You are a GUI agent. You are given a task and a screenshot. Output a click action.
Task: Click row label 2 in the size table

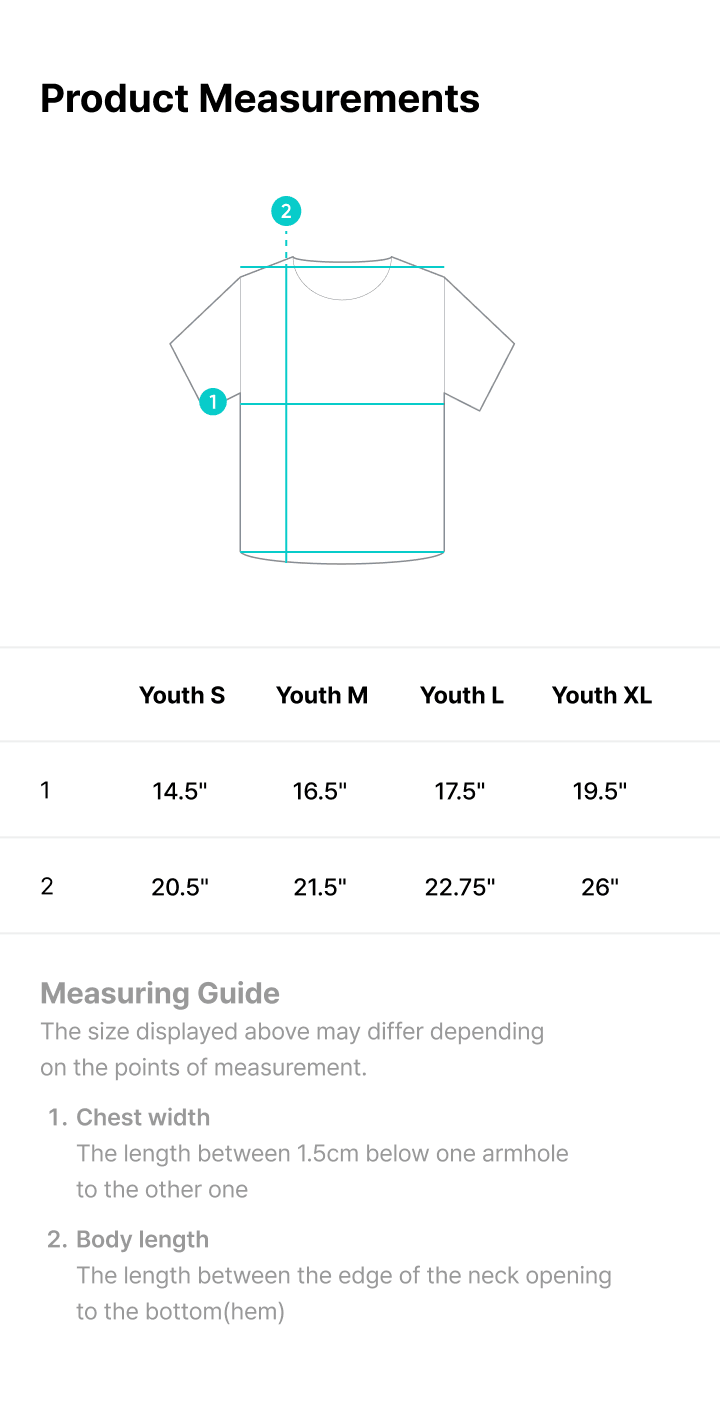click(x=46, y=886)
